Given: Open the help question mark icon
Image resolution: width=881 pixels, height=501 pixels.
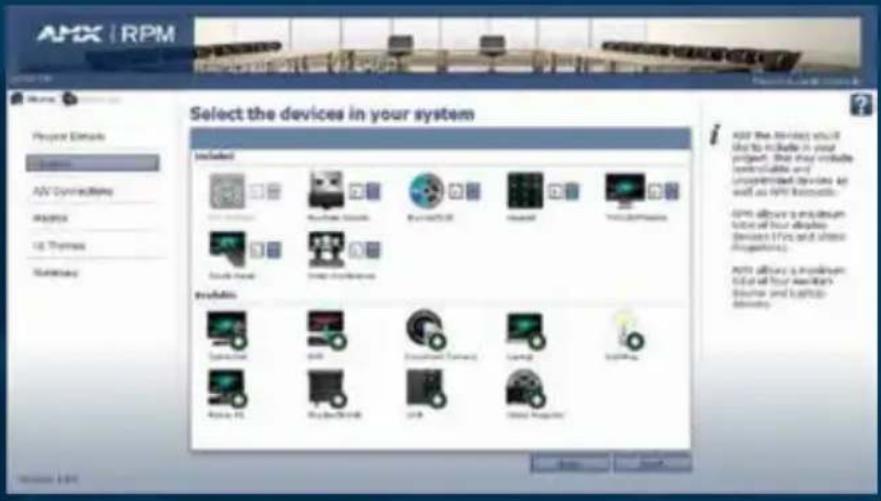Looking at the screenshot, I should (x=861, y=104).
